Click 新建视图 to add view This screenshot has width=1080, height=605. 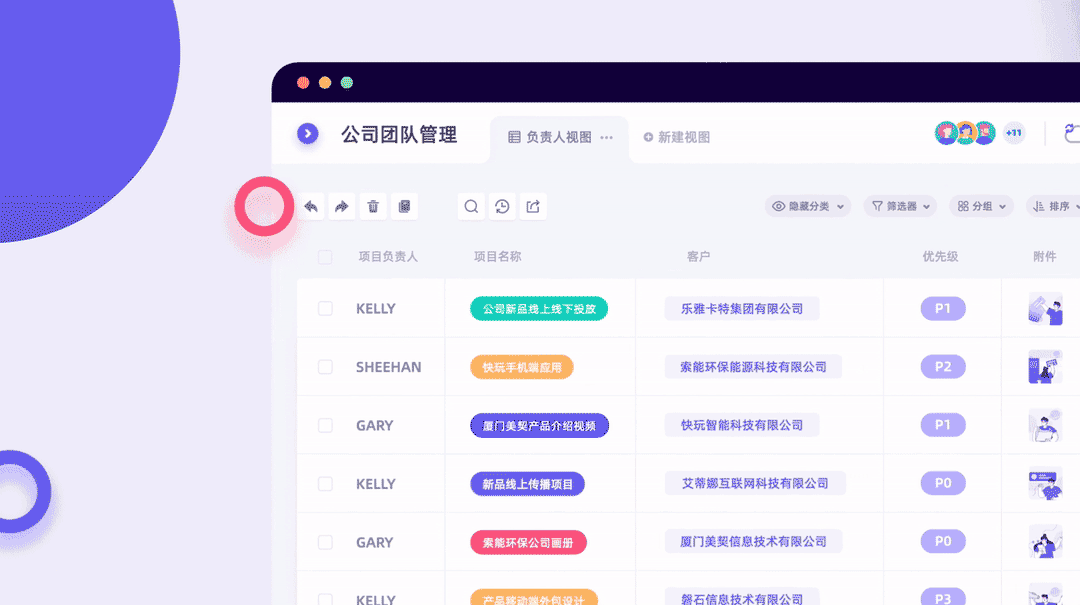pyautogui.click(x=677, y=138)
